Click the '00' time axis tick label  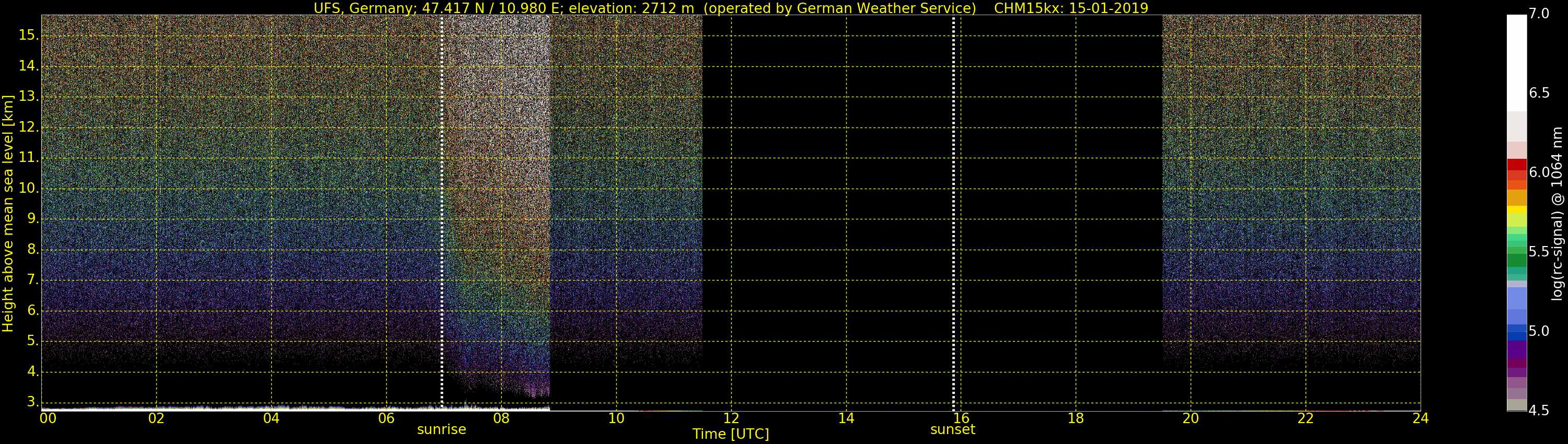tap(48, 418)
